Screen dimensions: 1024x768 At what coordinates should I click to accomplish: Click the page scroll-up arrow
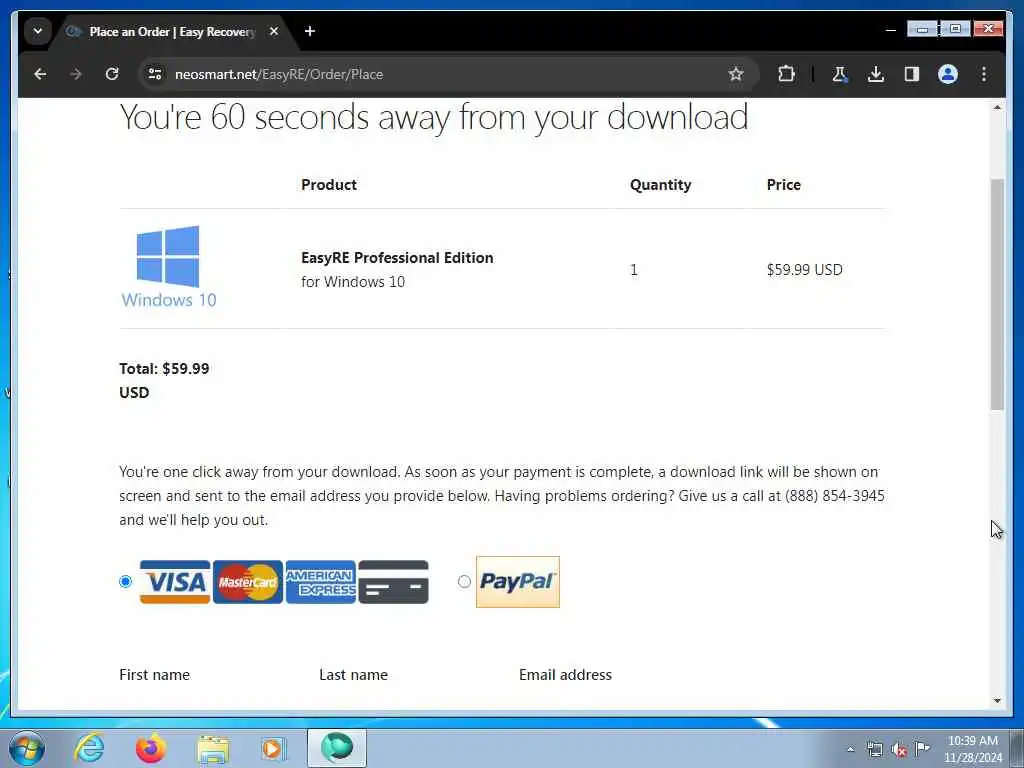[997, 108]
